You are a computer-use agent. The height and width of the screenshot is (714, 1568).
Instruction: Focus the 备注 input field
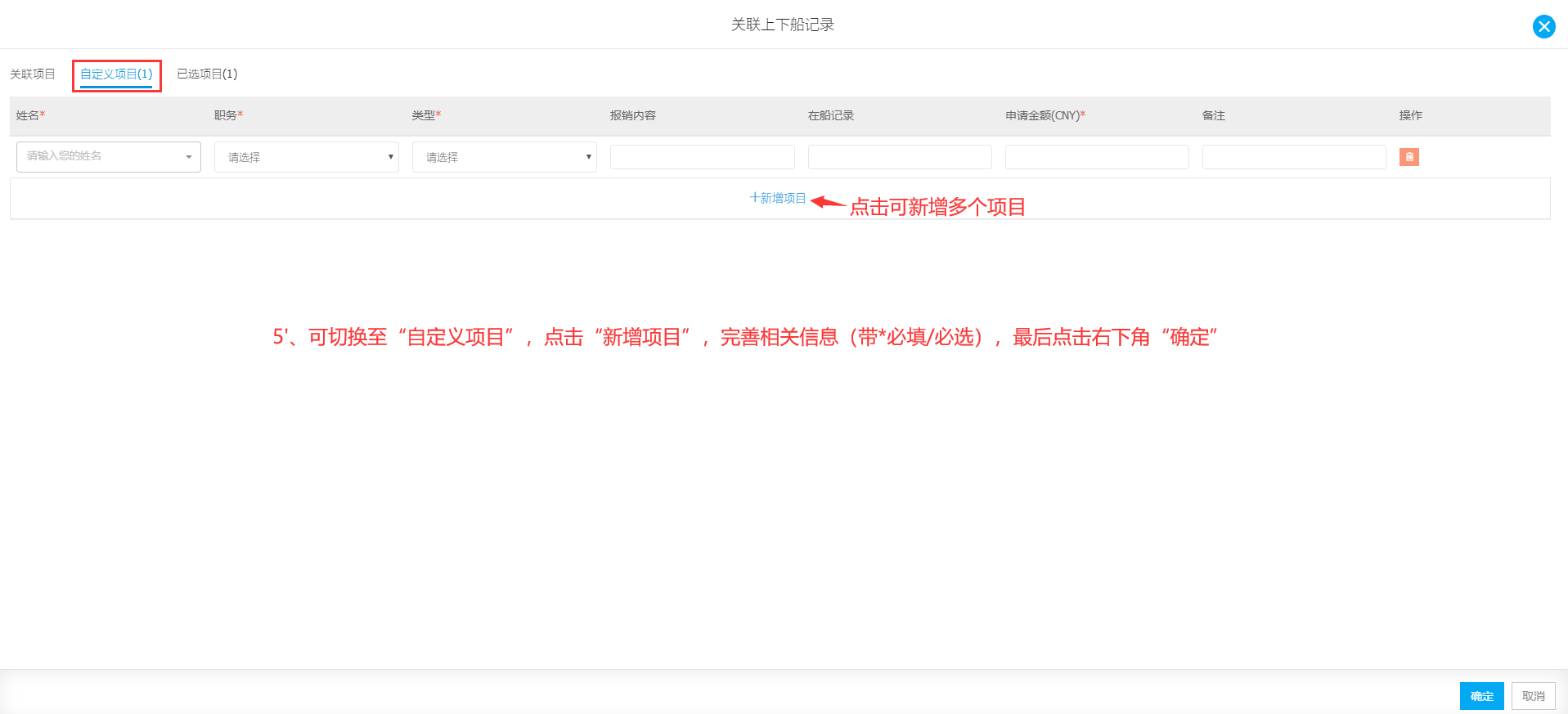1294,157
